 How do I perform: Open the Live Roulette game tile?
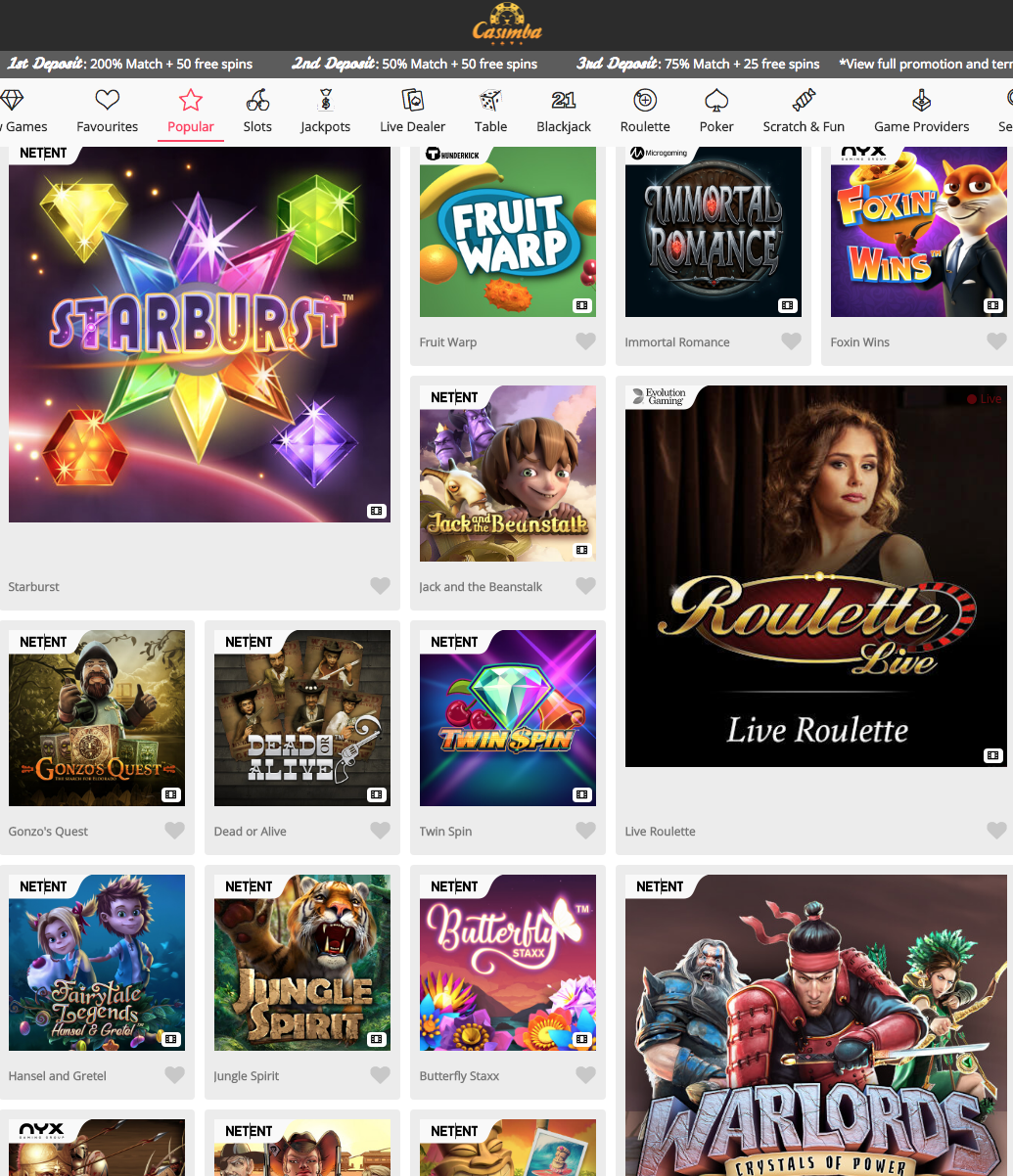[816, 576]
